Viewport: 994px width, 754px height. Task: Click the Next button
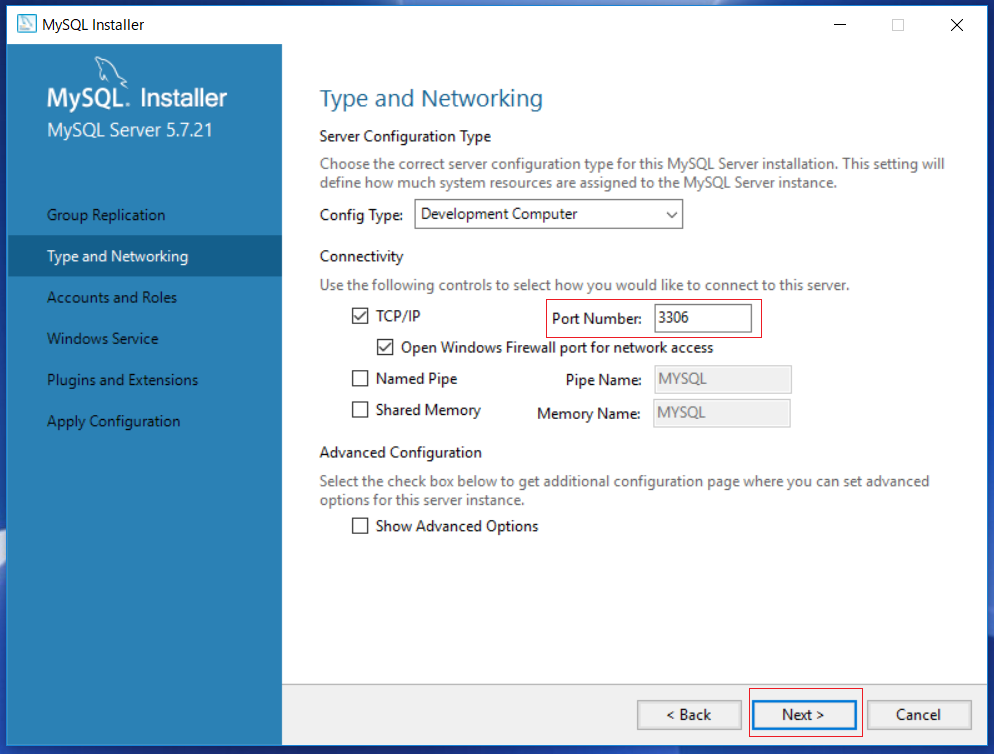804,715
